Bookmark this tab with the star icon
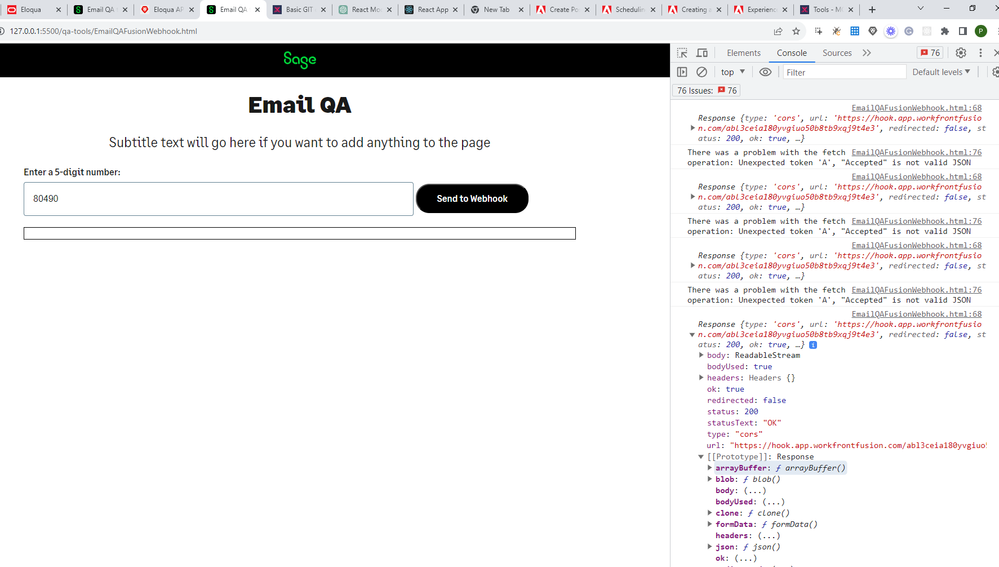The height and width of the screenshot is (567, 999). tap(796, 31)
